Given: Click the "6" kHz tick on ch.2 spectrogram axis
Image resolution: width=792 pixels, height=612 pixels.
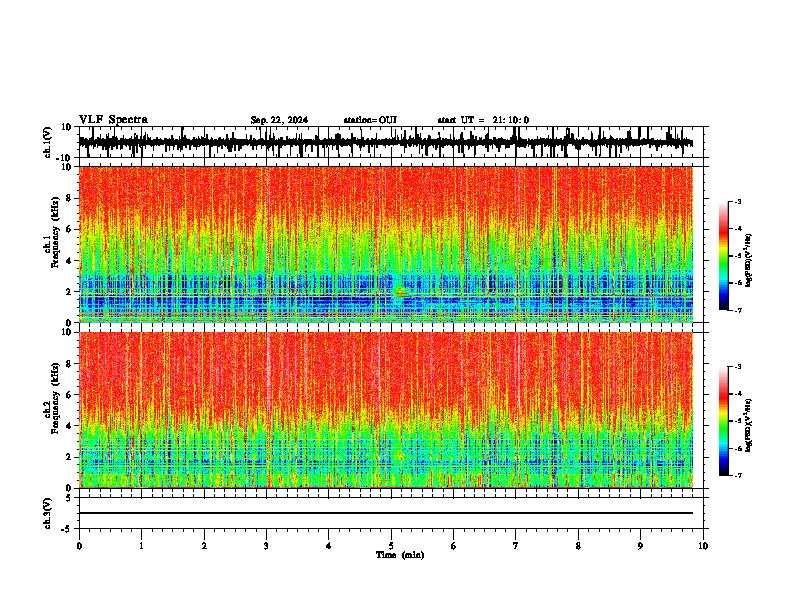Looking at the screenshot, I should [70, 395].
